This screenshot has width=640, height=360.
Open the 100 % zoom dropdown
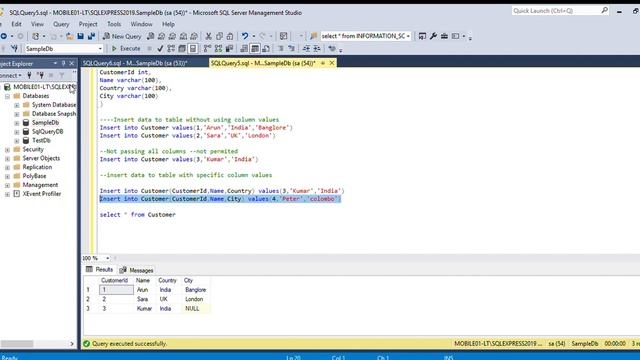(x=107, y=258)
